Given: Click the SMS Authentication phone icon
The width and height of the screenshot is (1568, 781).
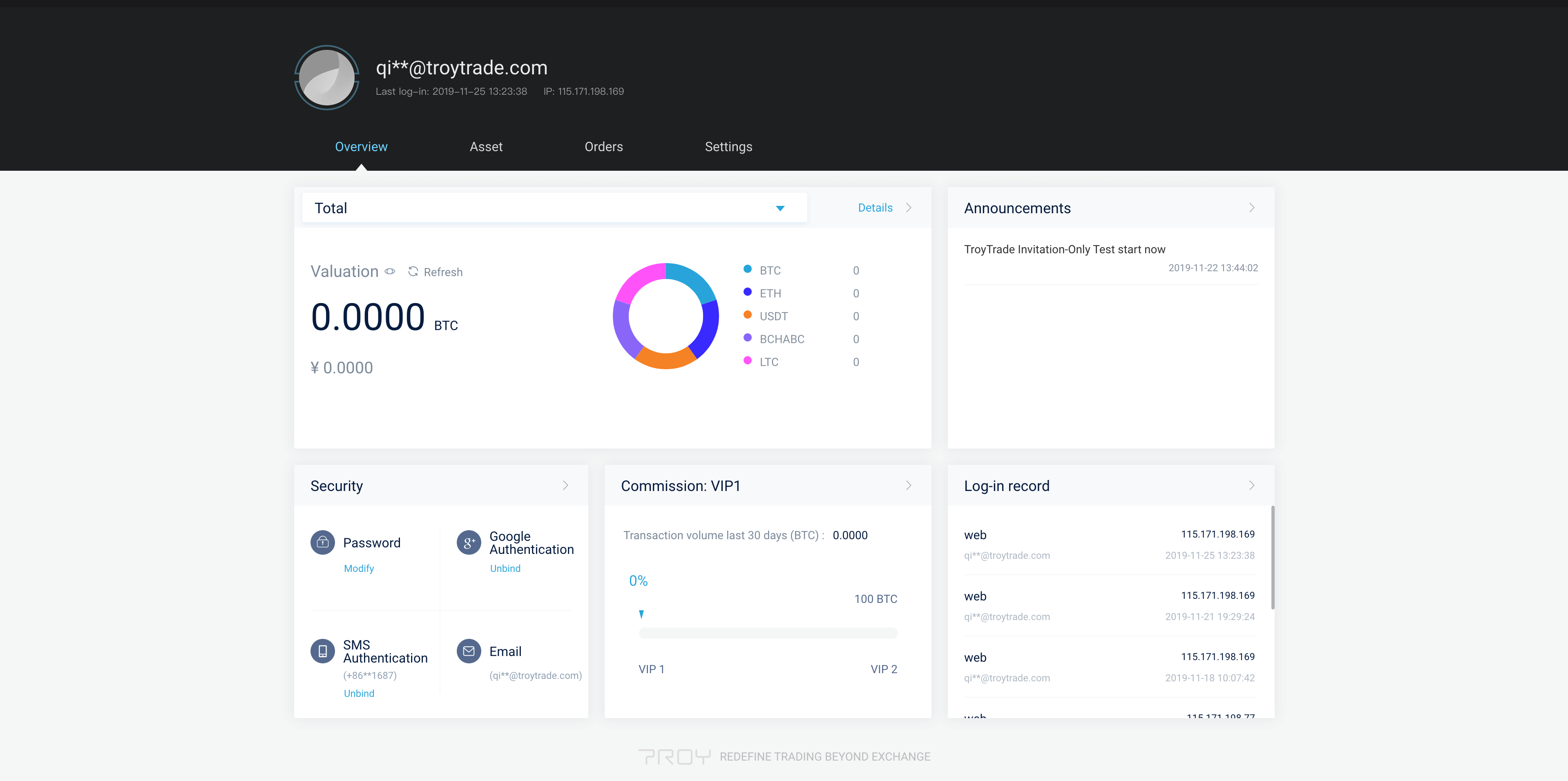Looking at the screenshot, I should (x=323, y=651).
